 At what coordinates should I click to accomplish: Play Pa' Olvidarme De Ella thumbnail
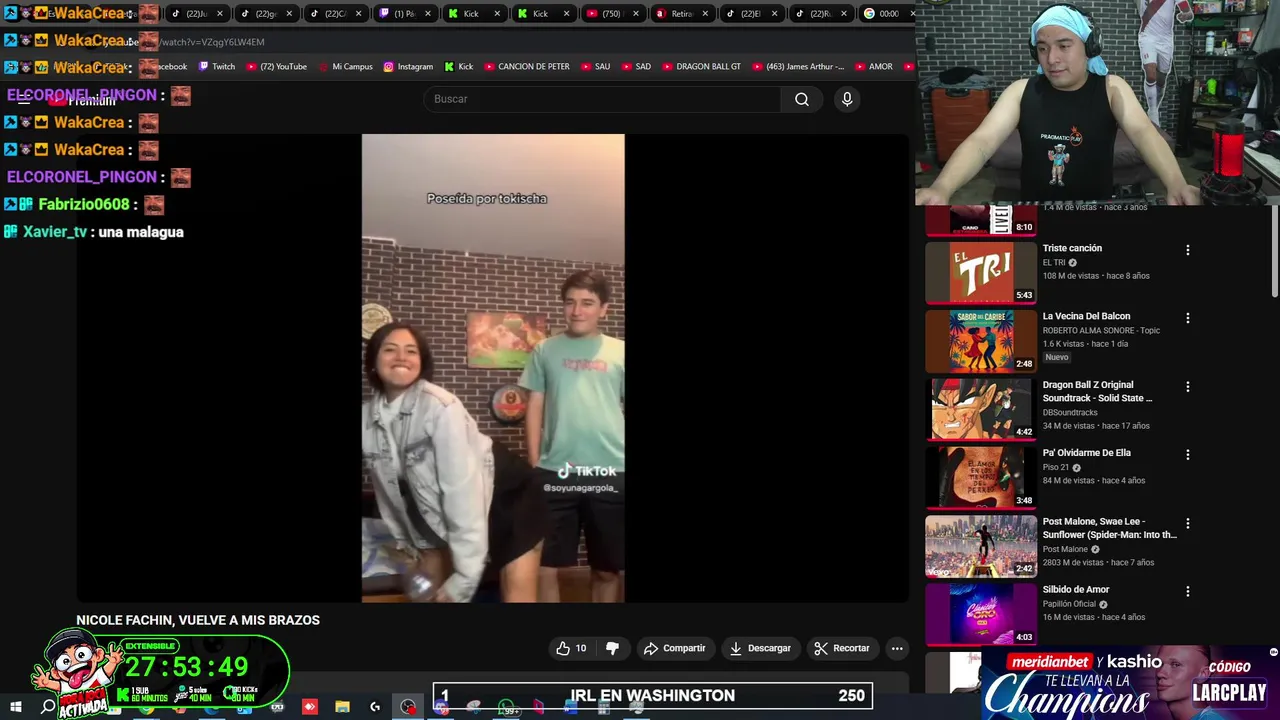pyautogui.click(x=981, y=476)
